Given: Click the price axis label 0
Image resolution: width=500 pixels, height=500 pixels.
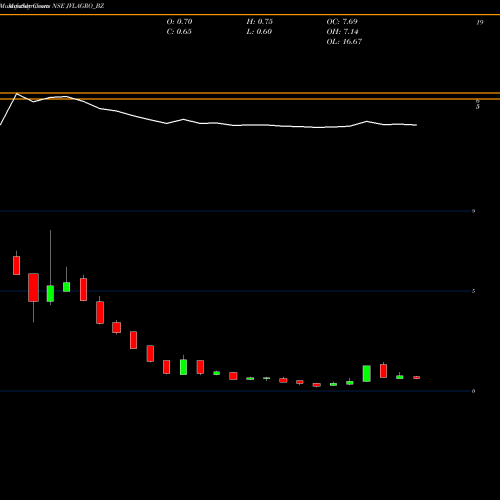Looking at the screenshot, I should tap(473, 391).
